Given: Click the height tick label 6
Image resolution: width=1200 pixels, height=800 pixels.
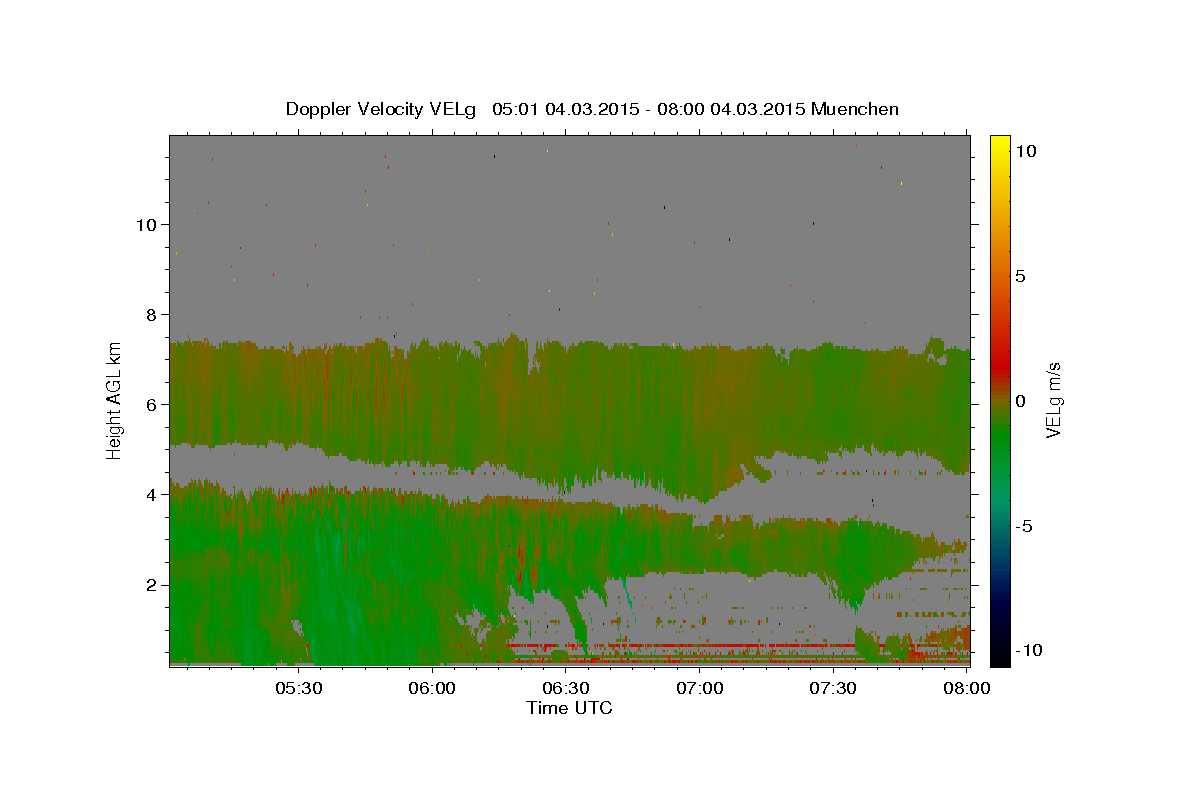Looking at the screenshot, I should 152,405.
